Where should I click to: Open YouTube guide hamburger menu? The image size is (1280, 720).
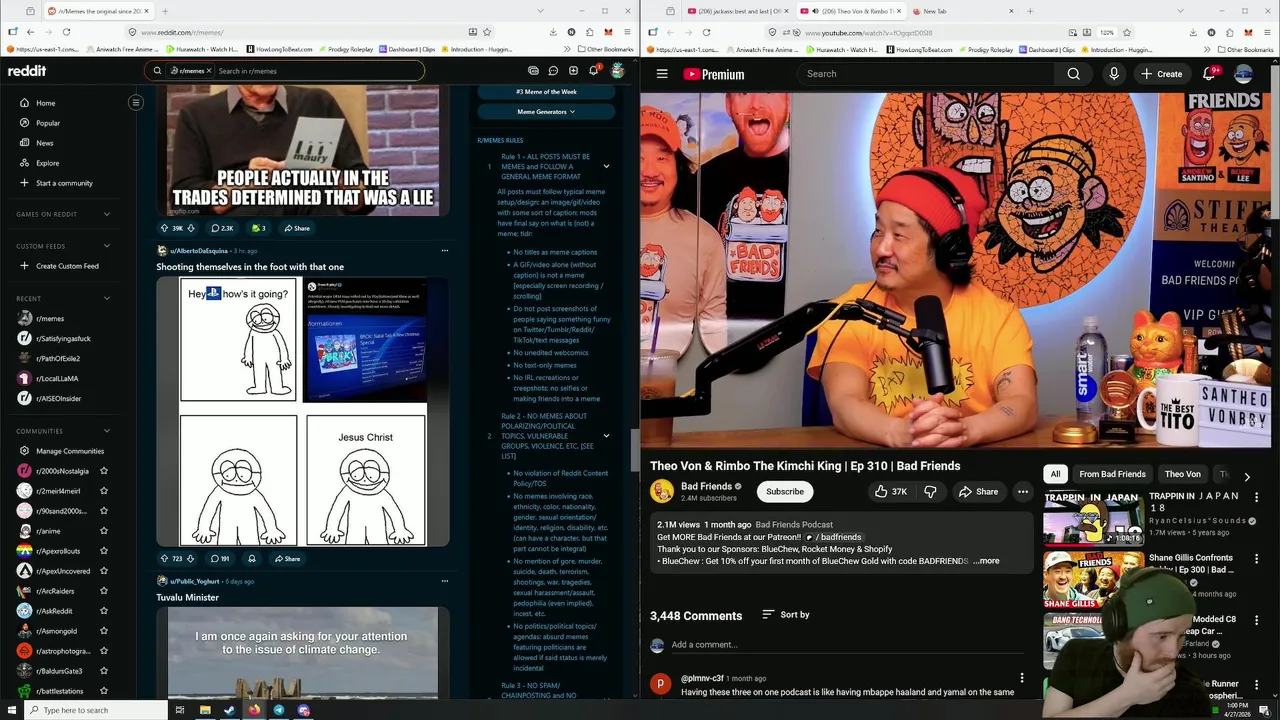tap(662, 74)
